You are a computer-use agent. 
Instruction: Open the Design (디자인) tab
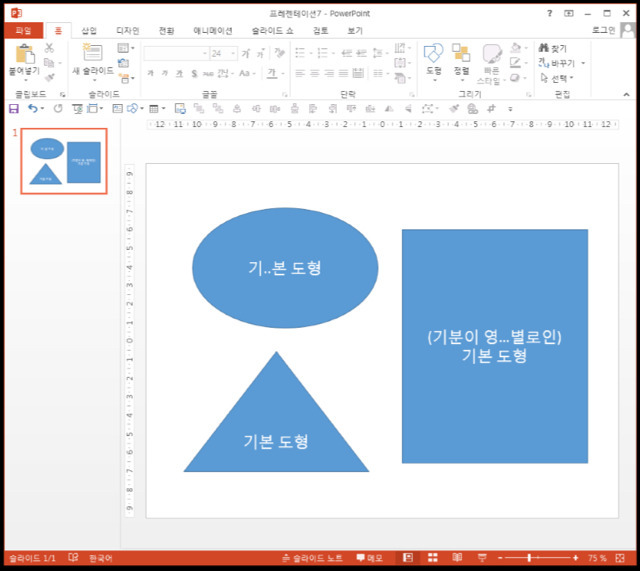(127, 31)
